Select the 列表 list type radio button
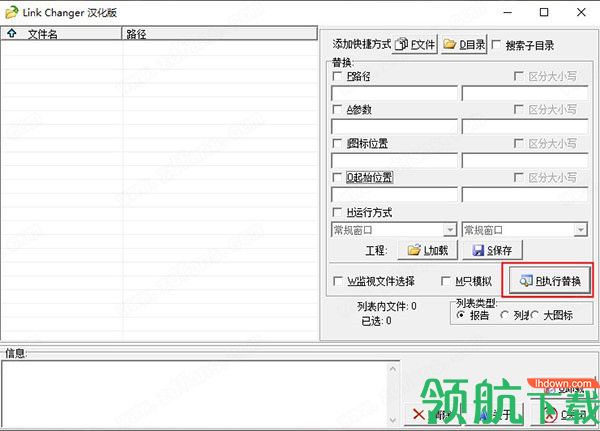The image size is (600, 431). coord(504,315)
